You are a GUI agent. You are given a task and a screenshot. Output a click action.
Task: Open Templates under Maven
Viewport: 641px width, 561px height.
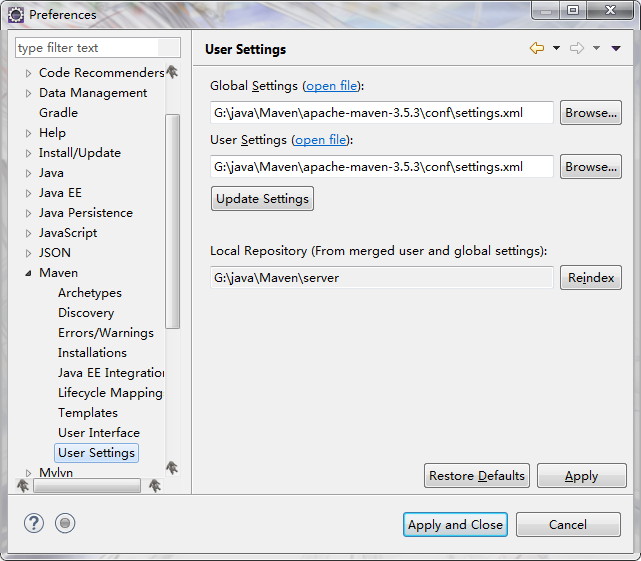pos(88,413)
